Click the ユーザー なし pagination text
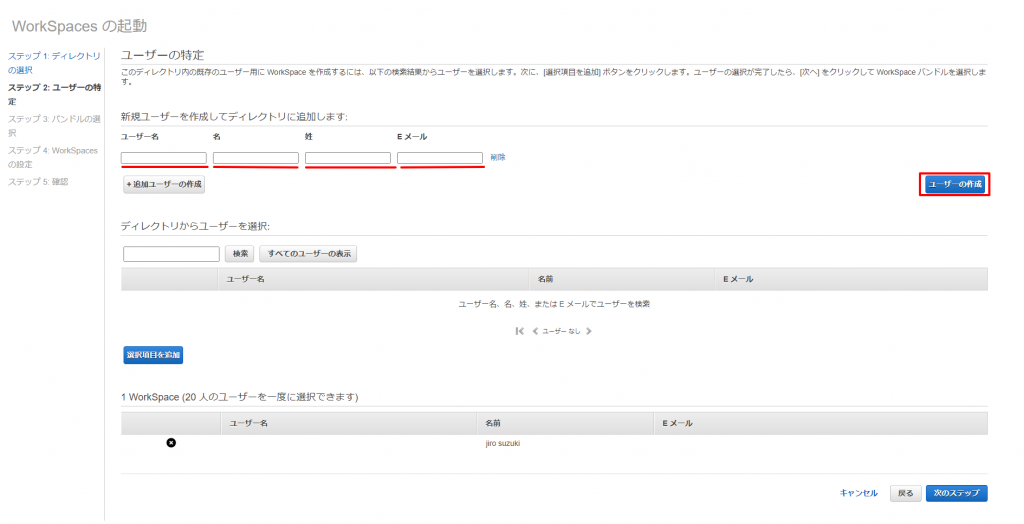This screenshot has width=1024, height=524. [561, 331]
